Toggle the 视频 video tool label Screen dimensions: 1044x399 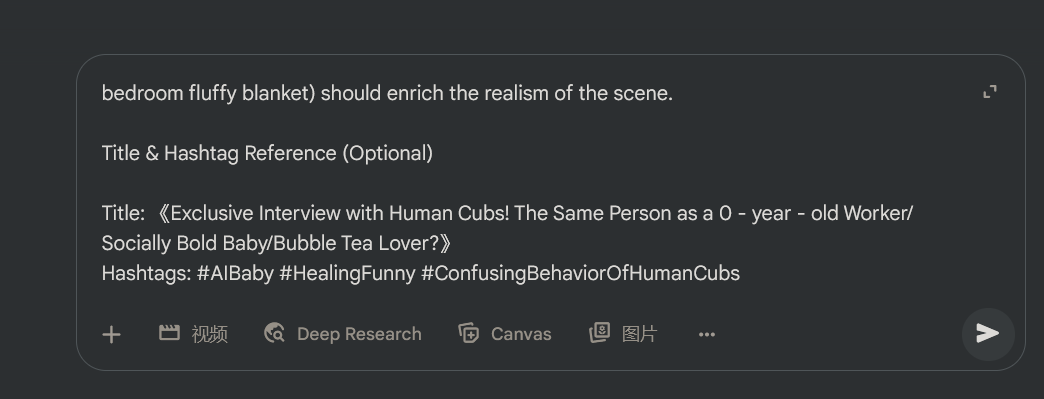pyautogui.click(x=210, y=334)
